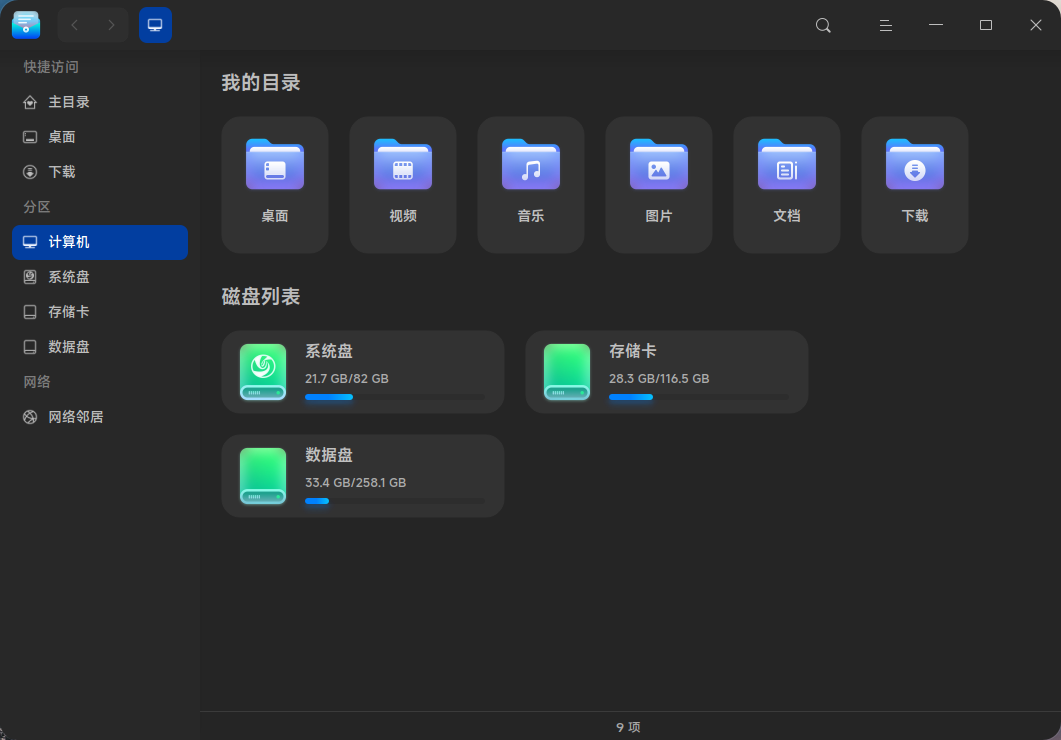This screenshot has height=740, width=1061.
Task: Open the search icon in title bar
Action: (x=823, y=26)
